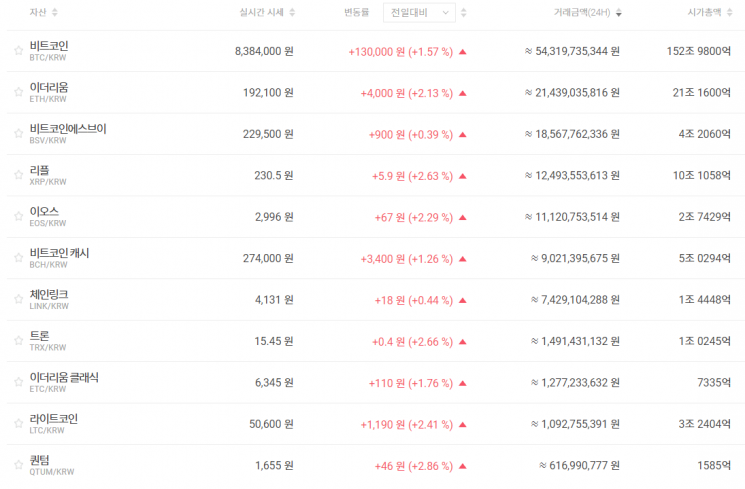The width and height of the screenshot is (745, 489).
Task: Open the 트론 asset name
Action: (39, 336)
